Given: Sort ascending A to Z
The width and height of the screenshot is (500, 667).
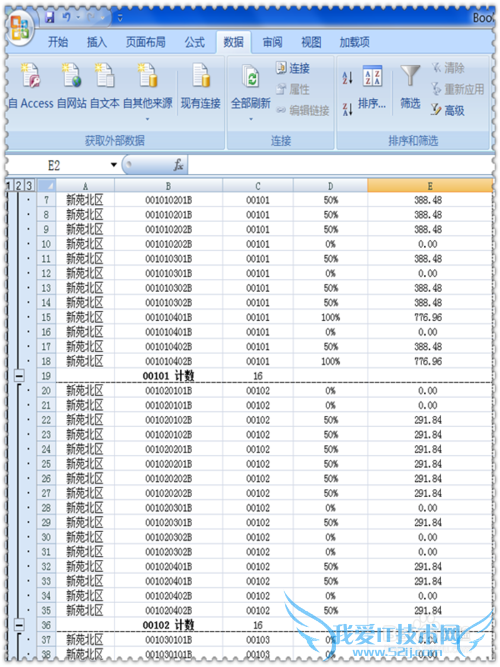Looking at the screenshot, I should (x=347, y=77).
